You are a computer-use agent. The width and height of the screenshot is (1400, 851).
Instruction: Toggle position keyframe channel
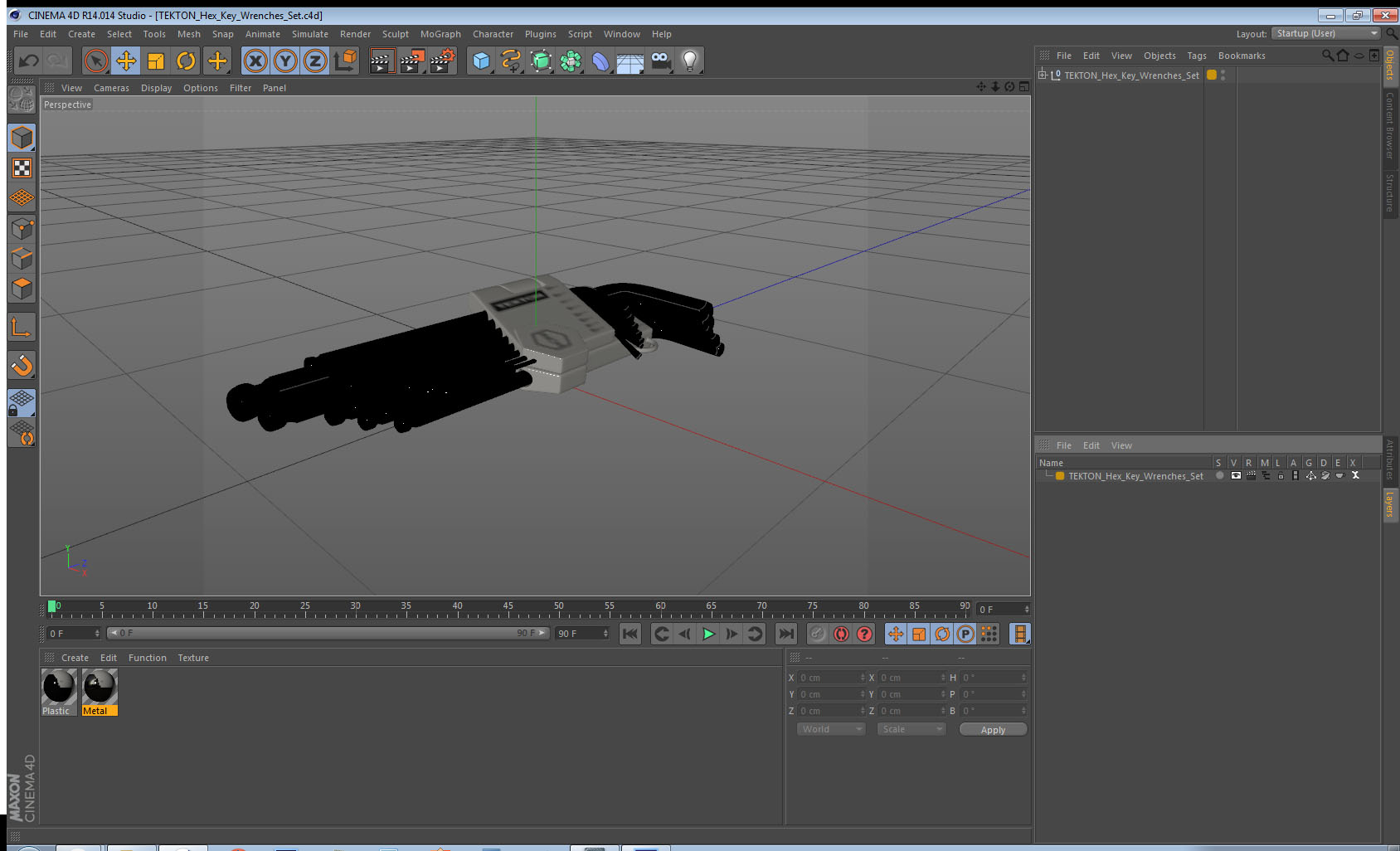[896, 634]
